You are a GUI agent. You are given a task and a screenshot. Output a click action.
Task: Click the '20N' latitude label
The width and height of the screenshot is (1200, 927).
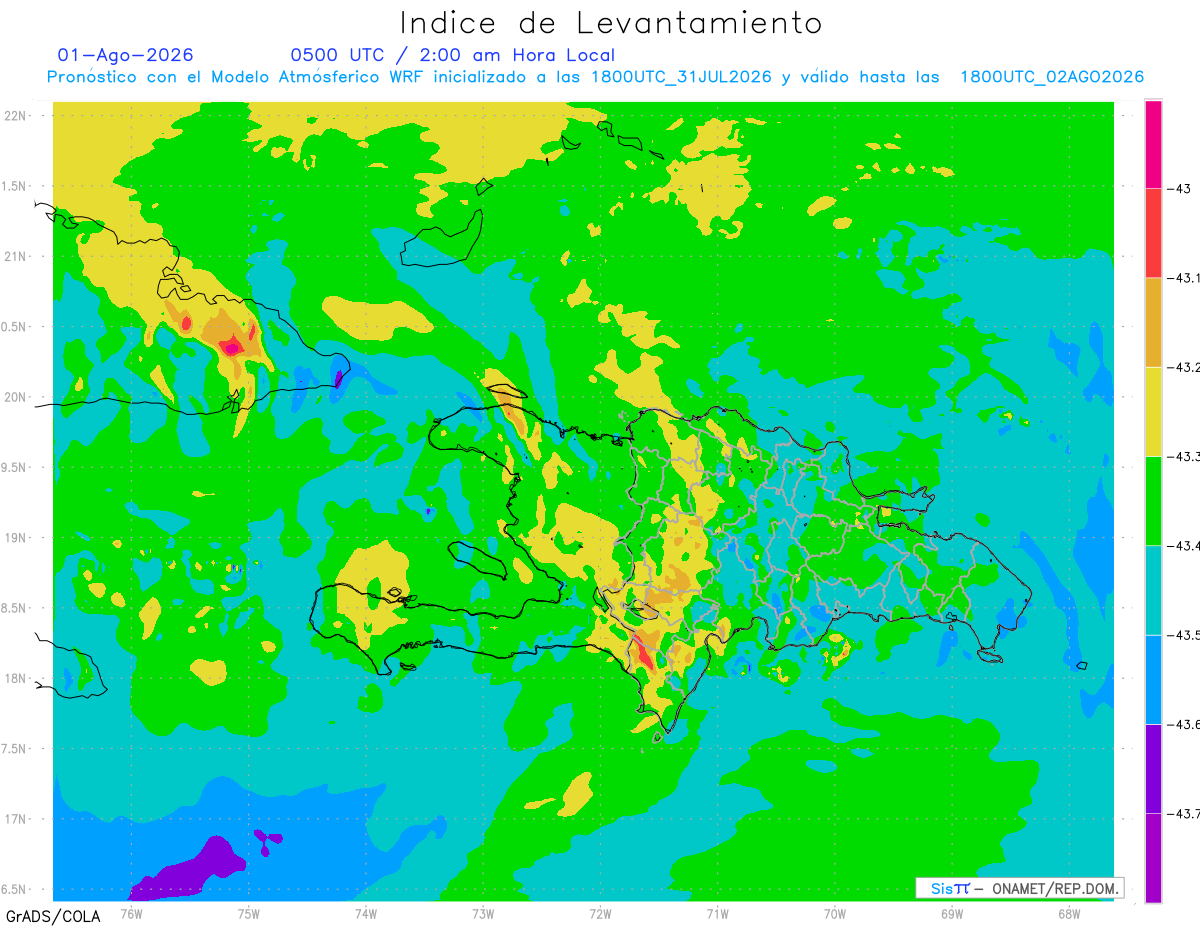(16, 397)
